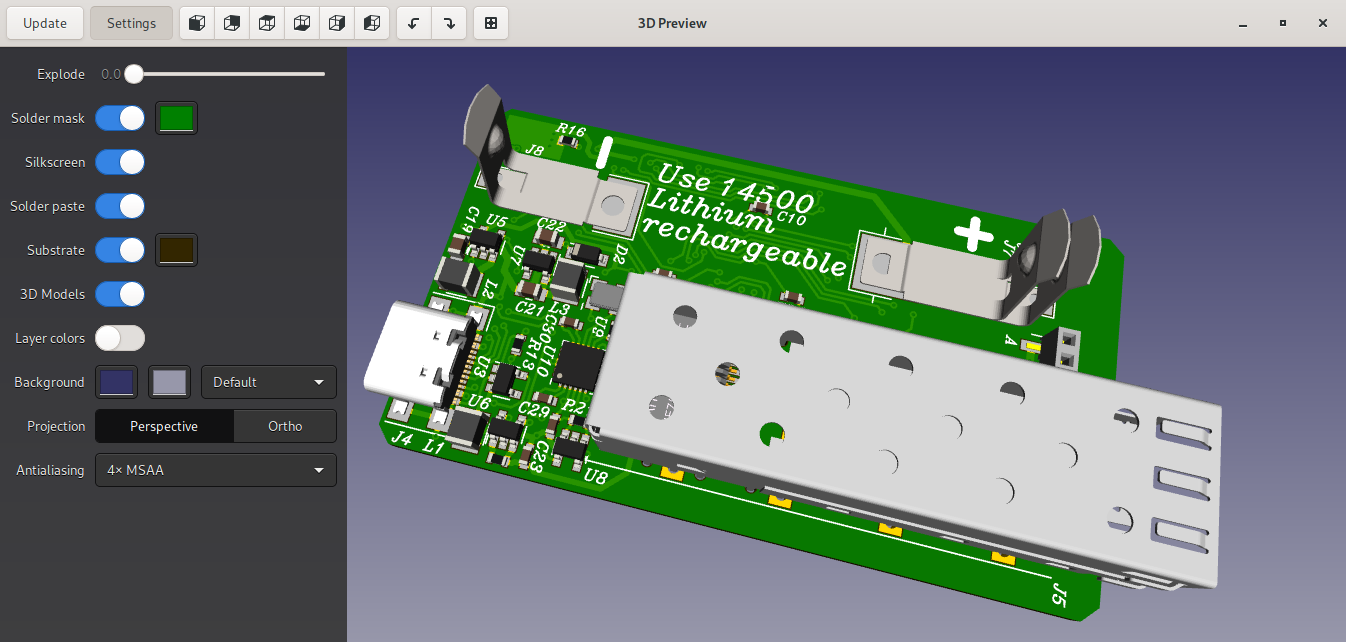Select the back view cube icon
This screenshot has width=1346, height=642.
pyautogui.click(x=232, y=23)
